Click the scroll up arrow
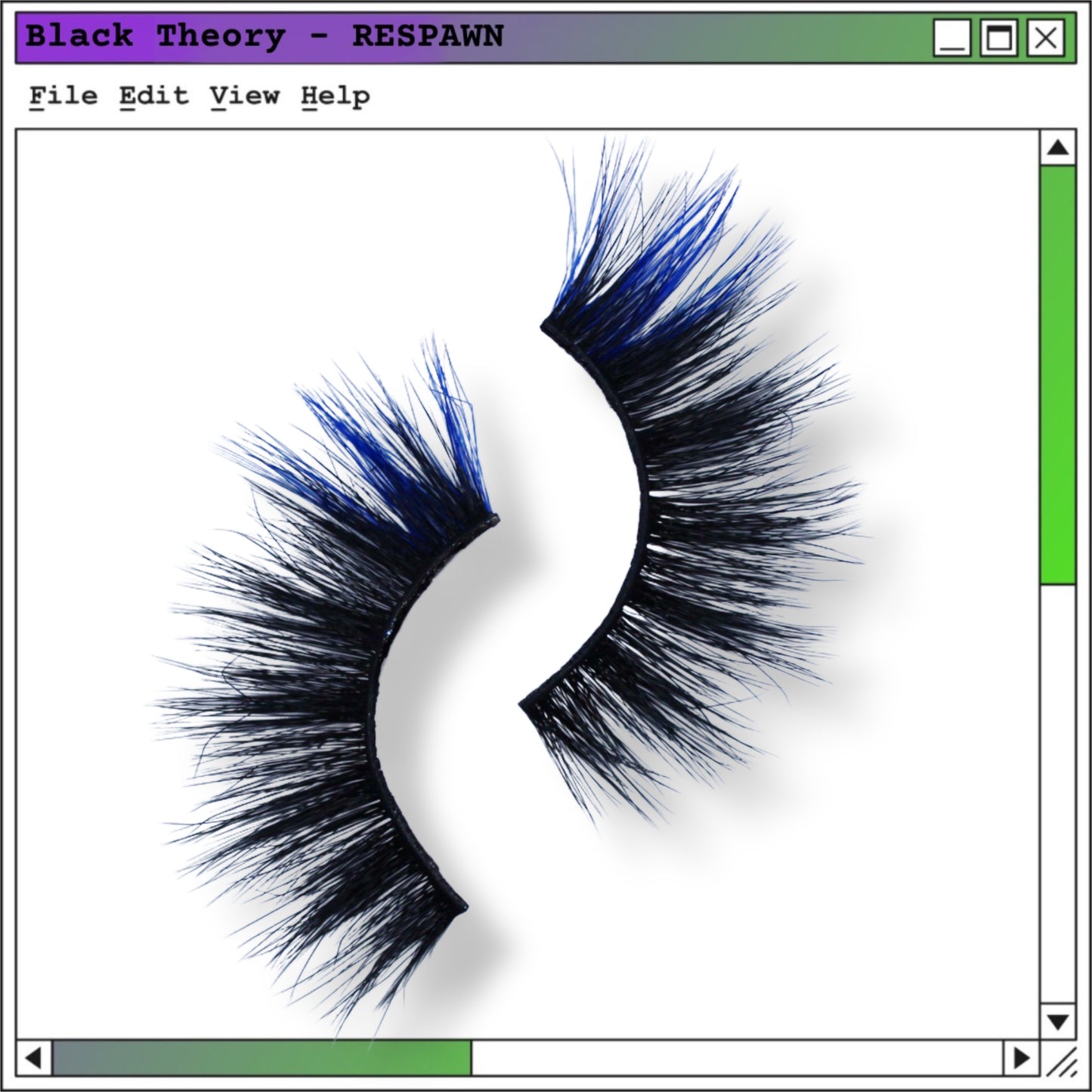Screen dimensions: 1092x1092 [1057, 147]
